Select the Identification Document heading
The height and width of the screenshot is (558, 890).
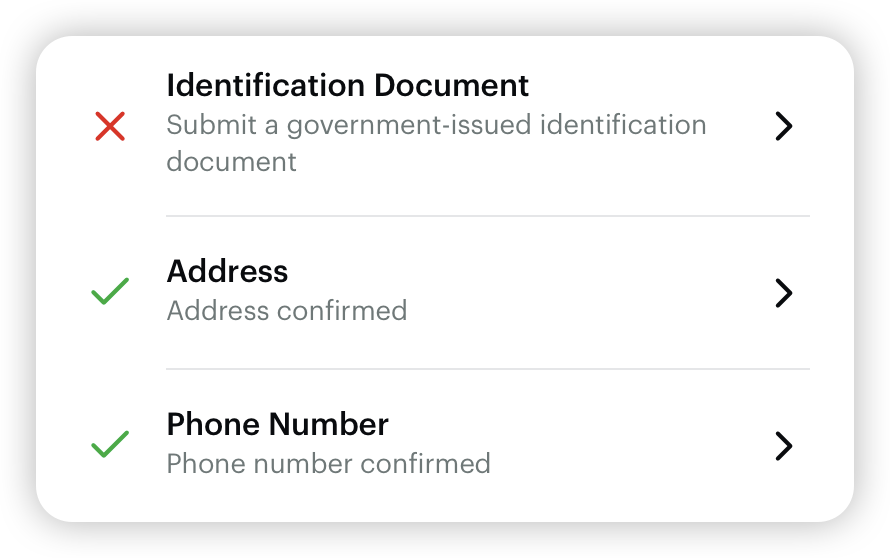click(347, 86)
